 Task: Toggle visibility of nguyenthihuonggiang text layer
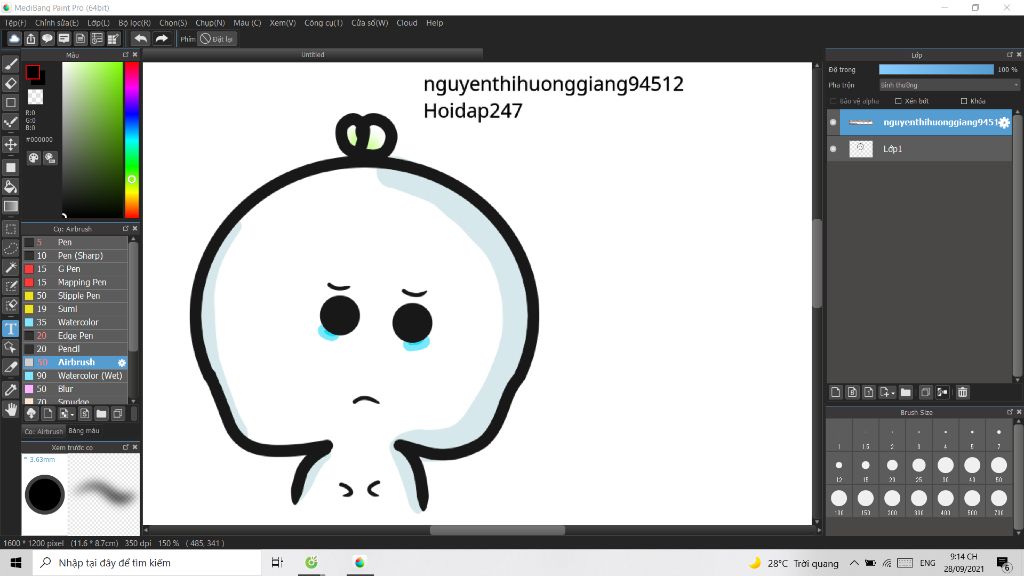833,122
